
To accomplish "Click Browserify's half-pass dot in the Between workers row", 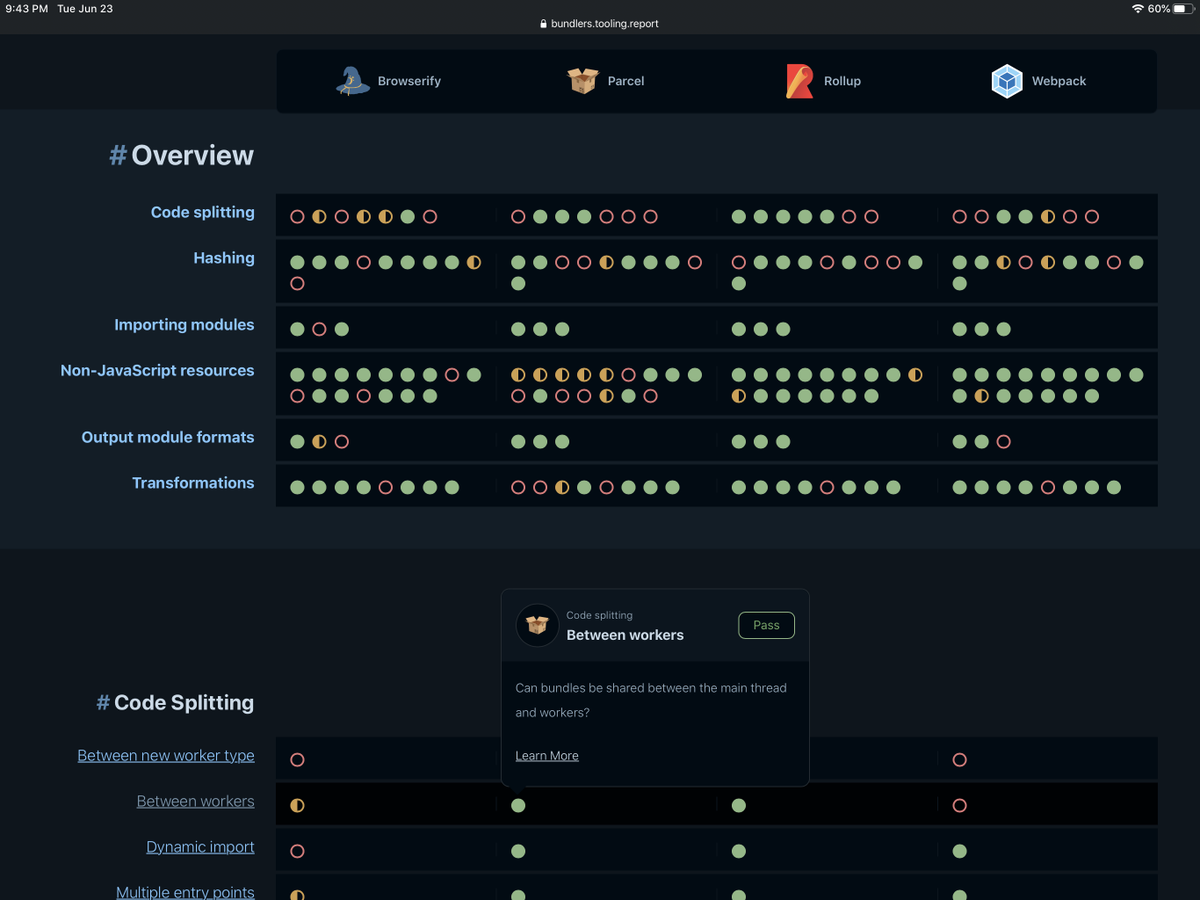I will coord(297,804).
